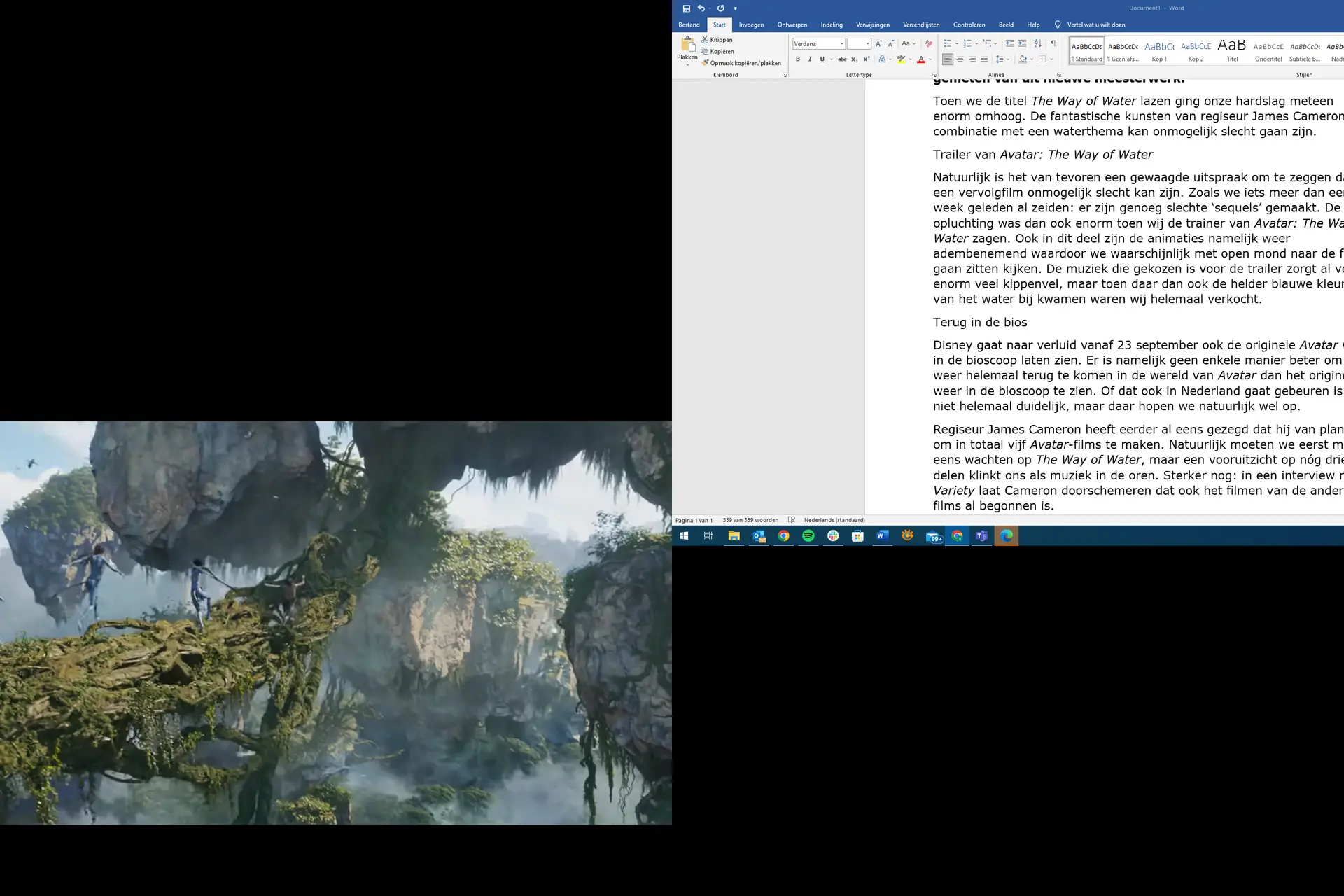Insert a bulleted list

click(948, 43)
